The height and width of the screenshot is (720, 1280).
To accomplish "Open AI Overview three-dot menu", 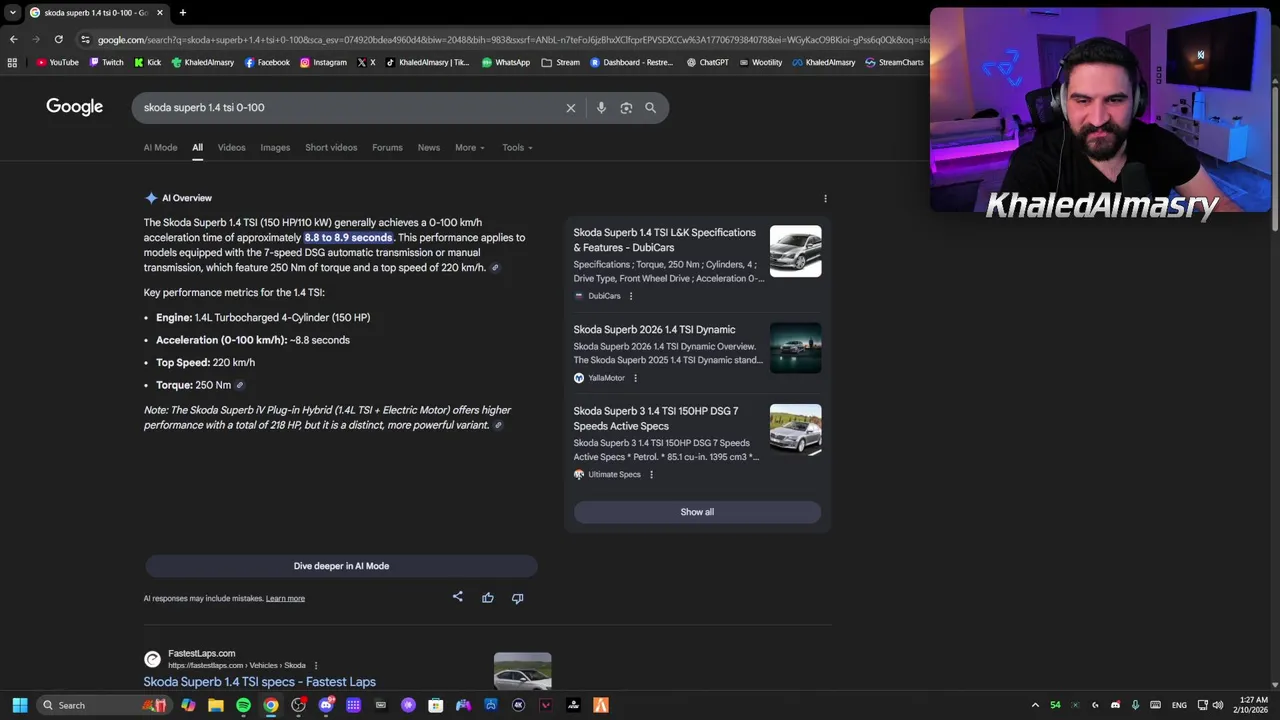I will [825, 198].
